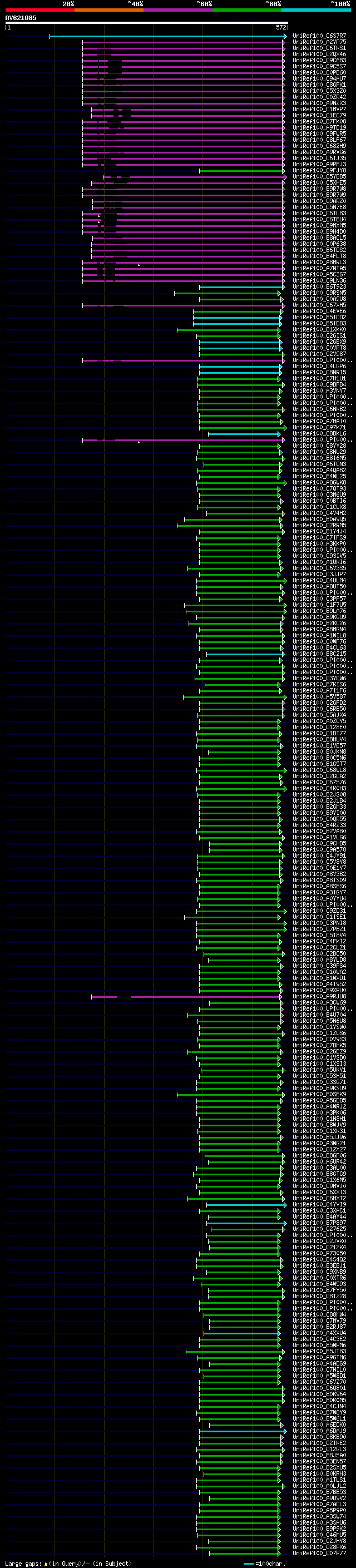Open hit UniRef100_C4V4H2
356x1568 pixels.
pos(319,513)
